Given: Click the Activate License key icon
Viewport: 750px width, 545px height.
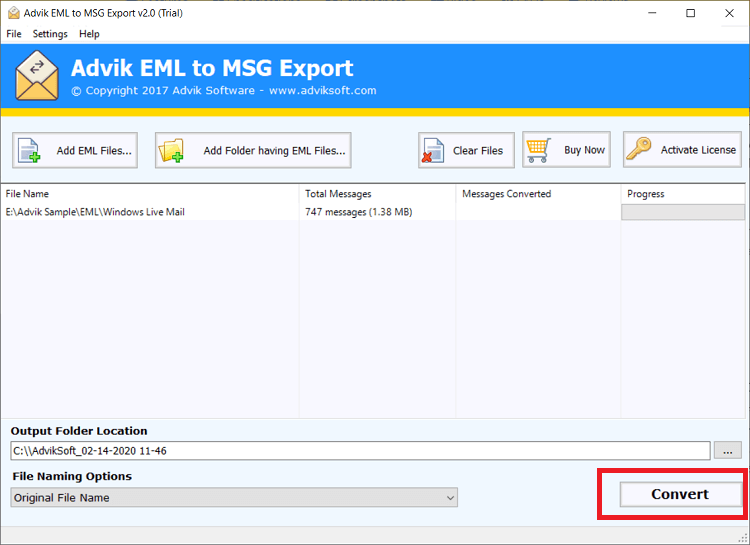Looking at the screenshot, I should pos(639,149).
